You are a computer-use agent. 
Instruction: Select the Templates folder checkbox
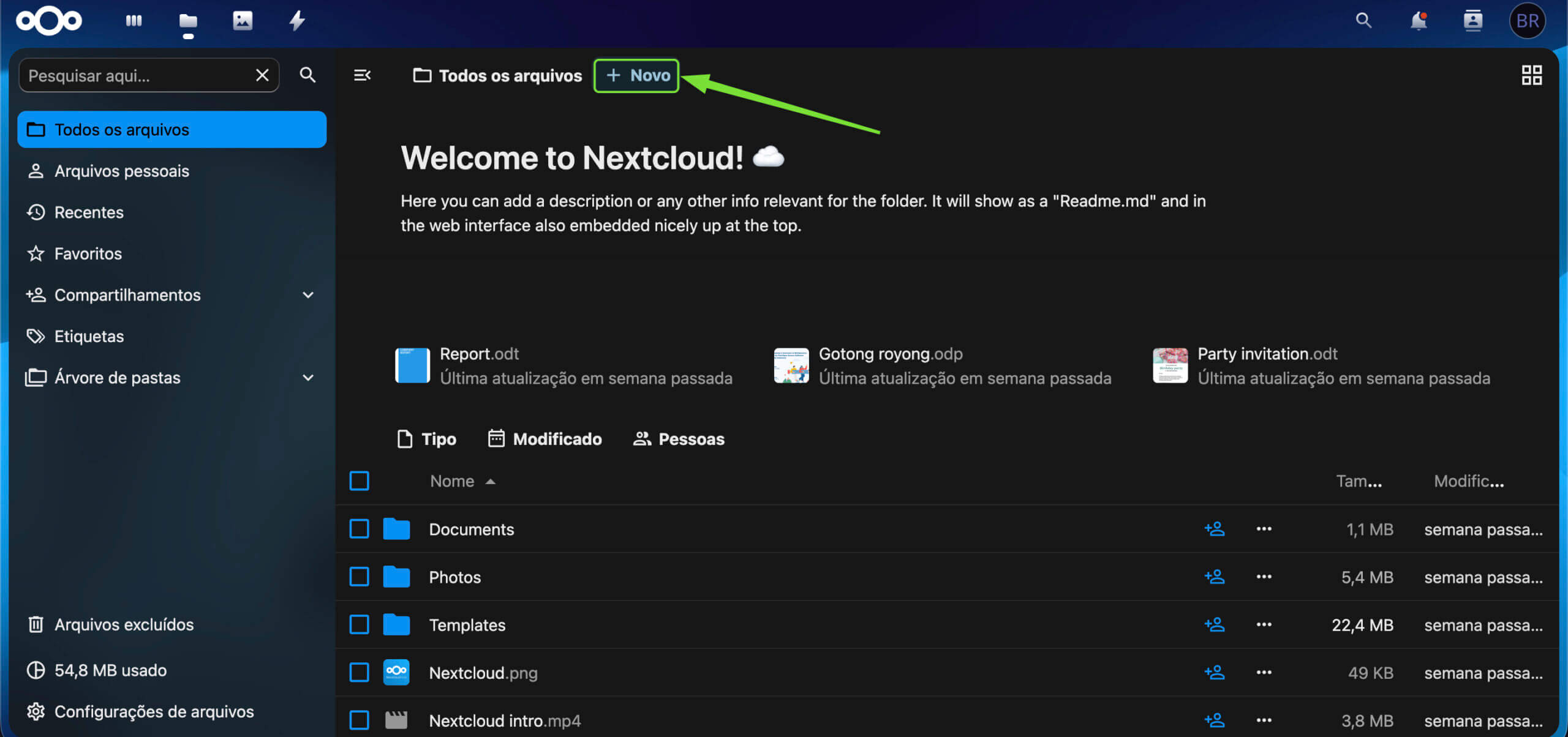359,624
